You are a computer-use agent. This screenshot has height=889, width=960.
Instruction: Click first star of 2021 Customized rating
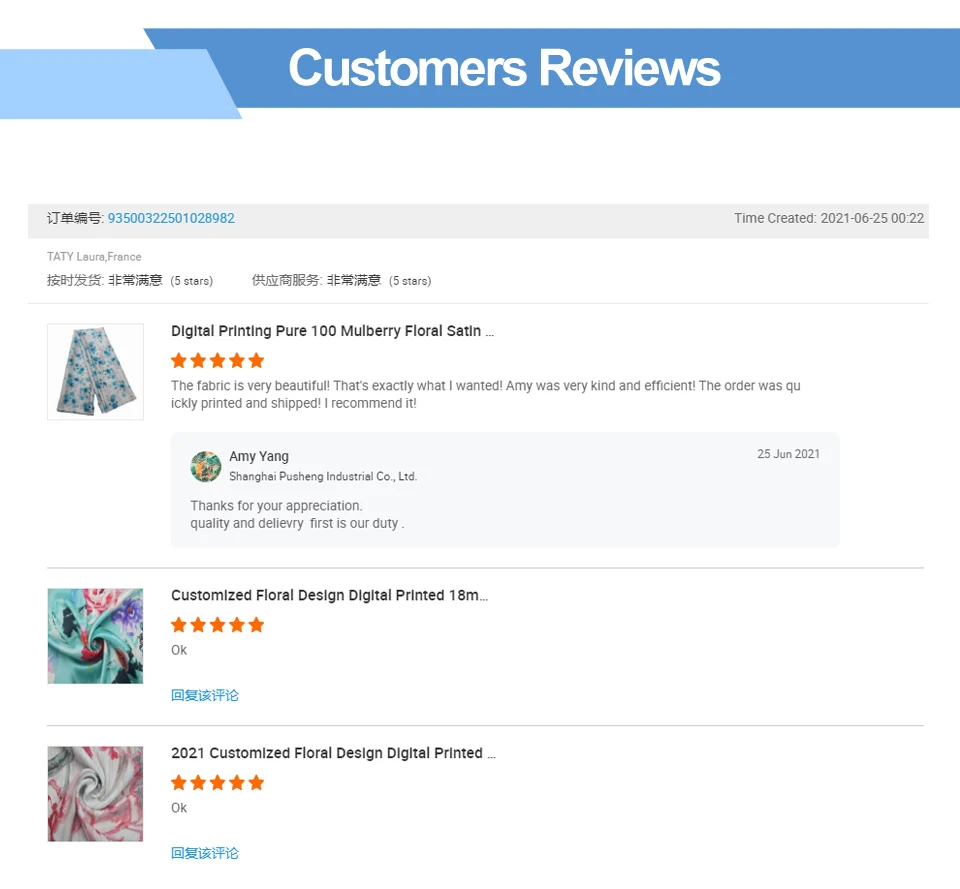click(179, 782)
